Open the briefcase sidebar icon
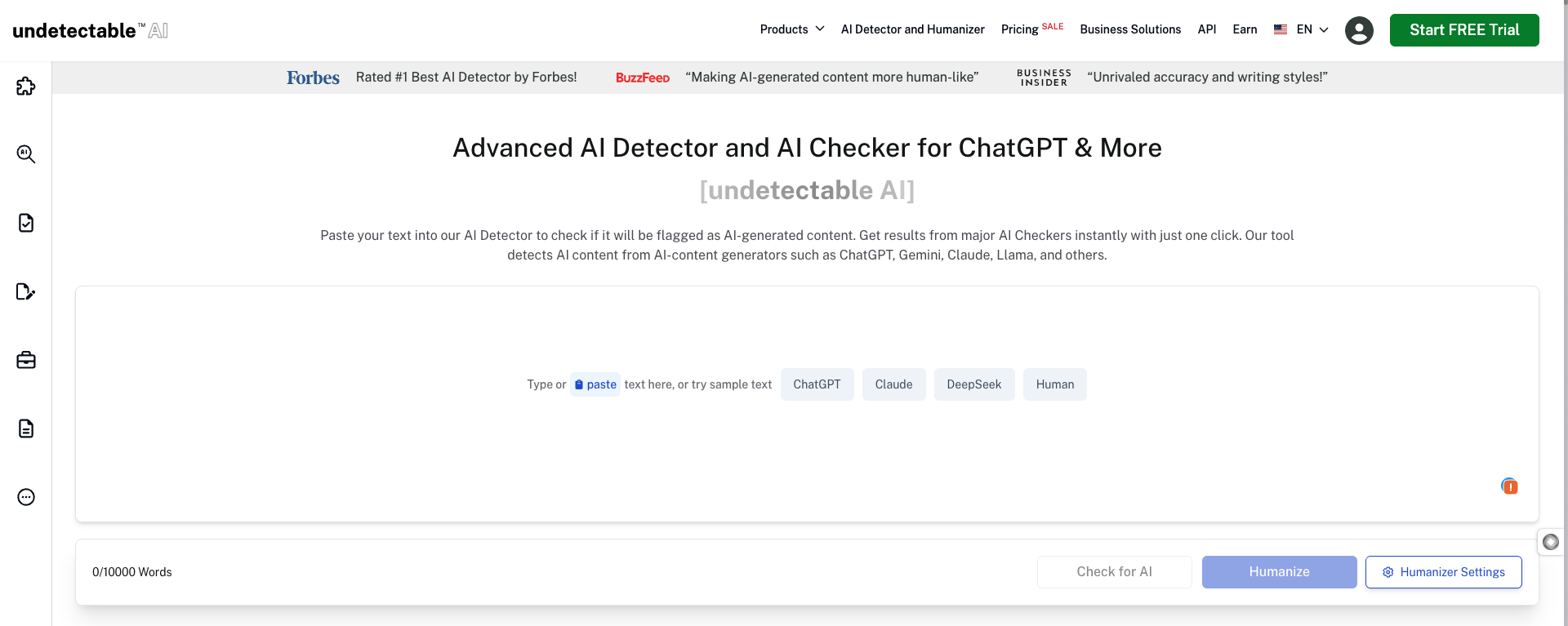The width and height of the screenshot is (1568, 626). (x=26, y=360)
